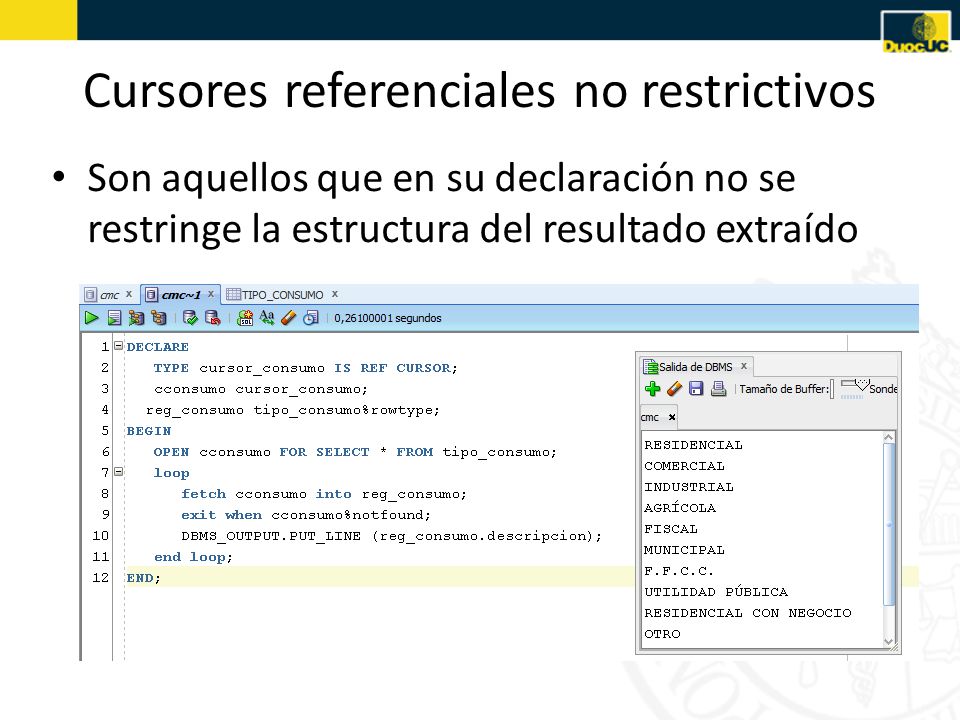Click the DBMS output vertical scrollbar
The height and width of the screenshot is (720, 960).
pyautogui.click(x=889, y=523)
